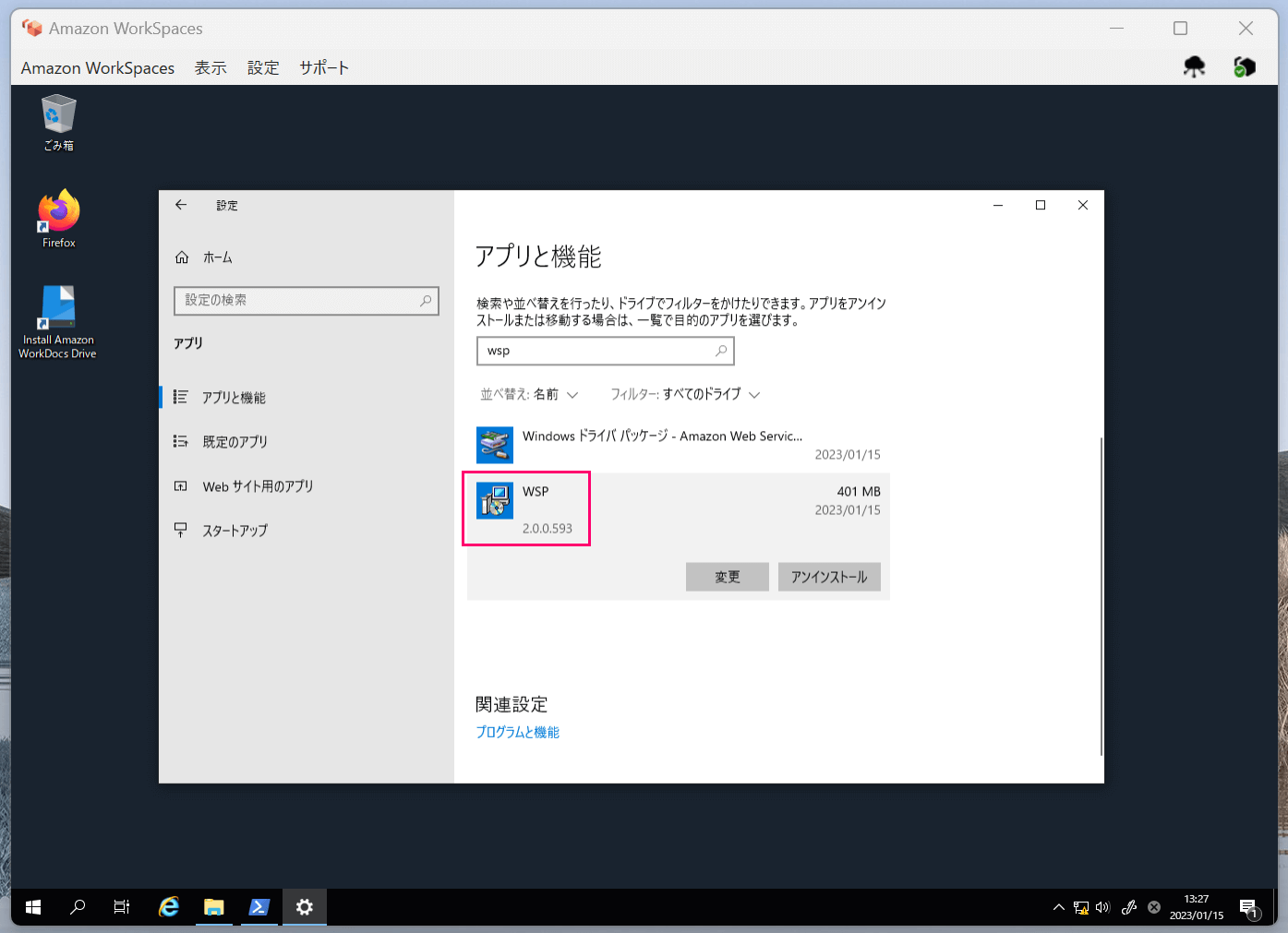This screenshot has width=1288, height=933.
Task: Open PowerShell from the taskbar
Action: coord(259,907)
